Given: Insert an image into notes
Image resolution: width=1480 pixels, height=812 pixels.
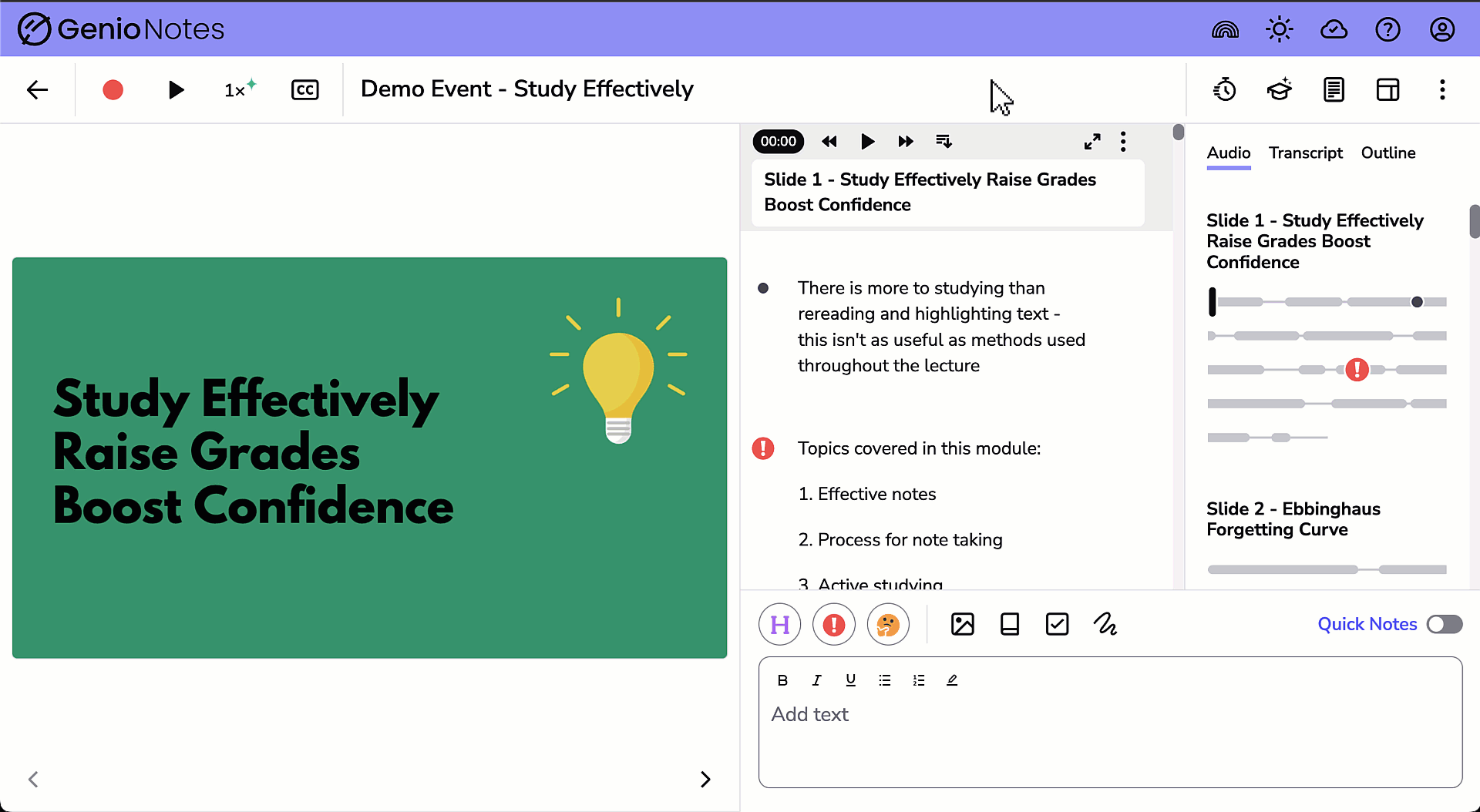Looking at the screenshot, I should [x=963, y=624].
